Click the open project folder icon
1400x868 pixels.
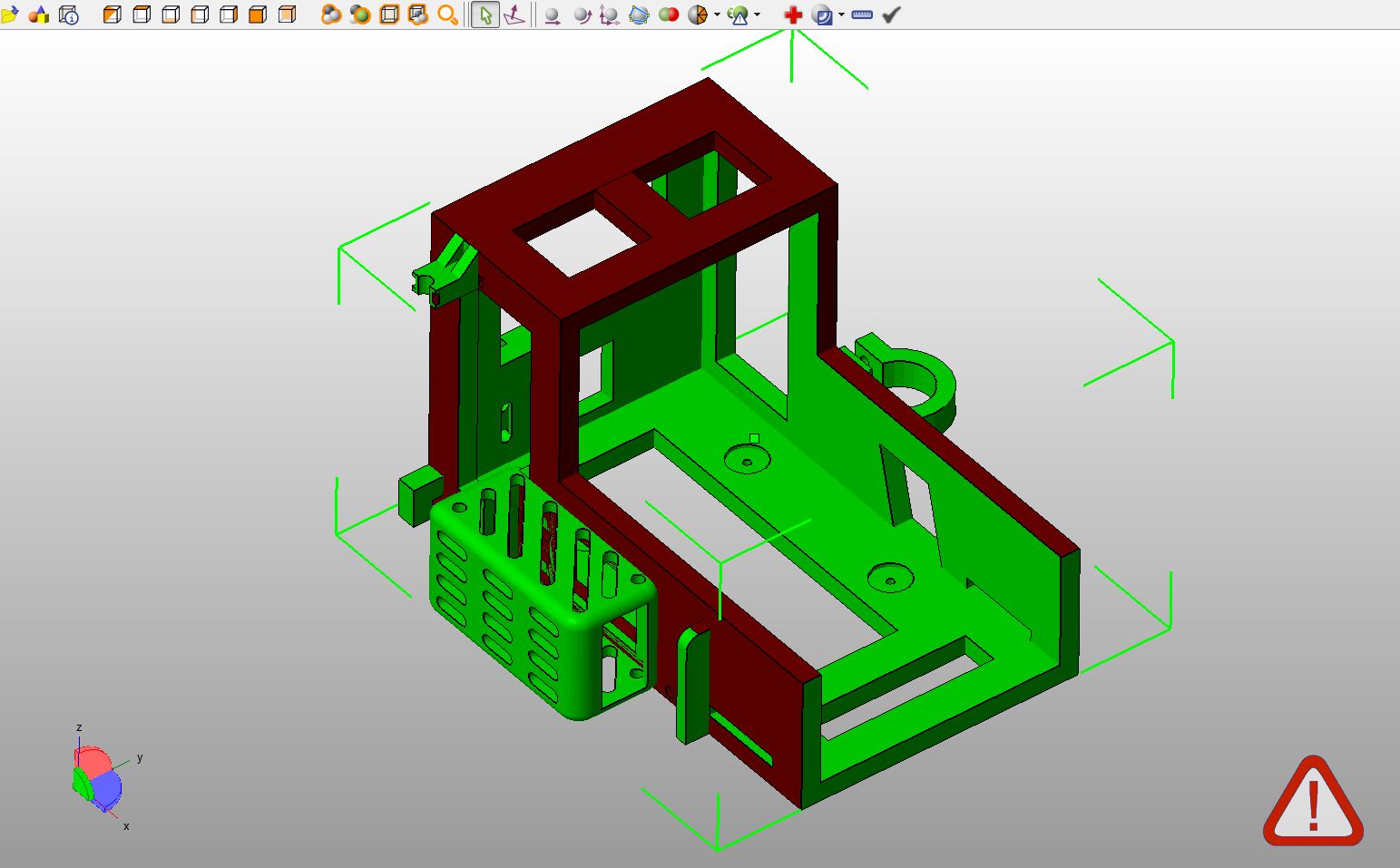pyautogui.click(x=10, y=15)
